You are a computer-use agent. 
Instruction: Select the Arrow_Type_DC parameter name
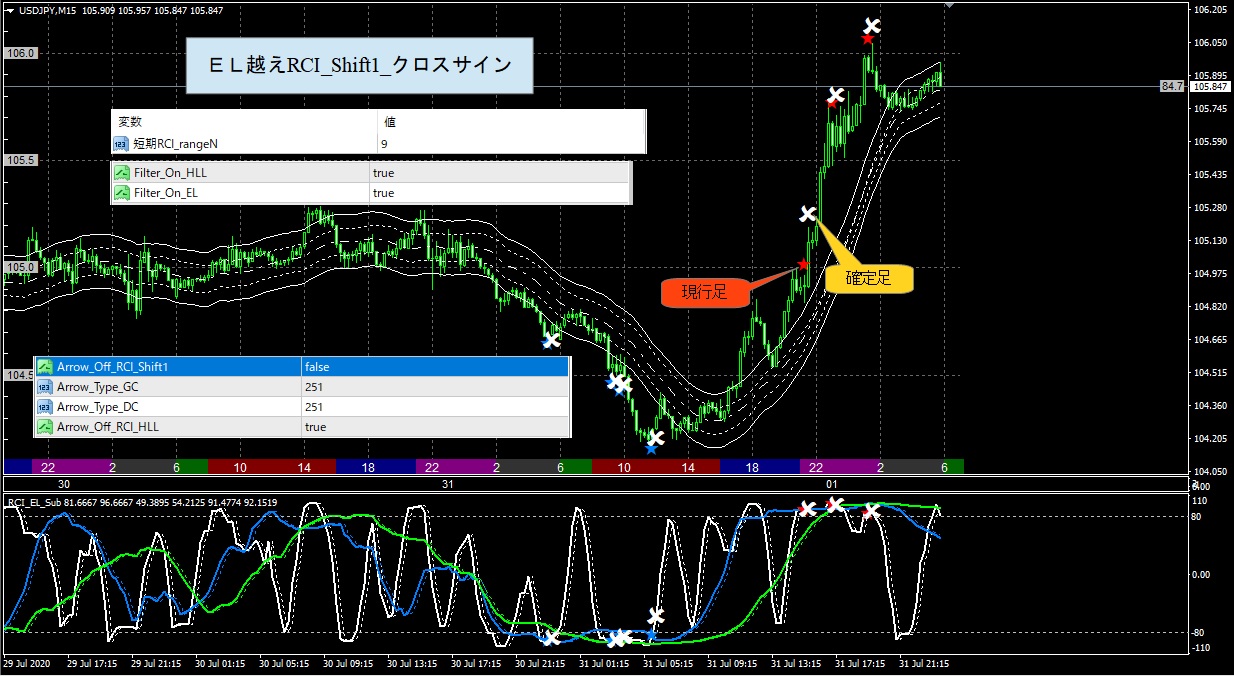point(97,407)
